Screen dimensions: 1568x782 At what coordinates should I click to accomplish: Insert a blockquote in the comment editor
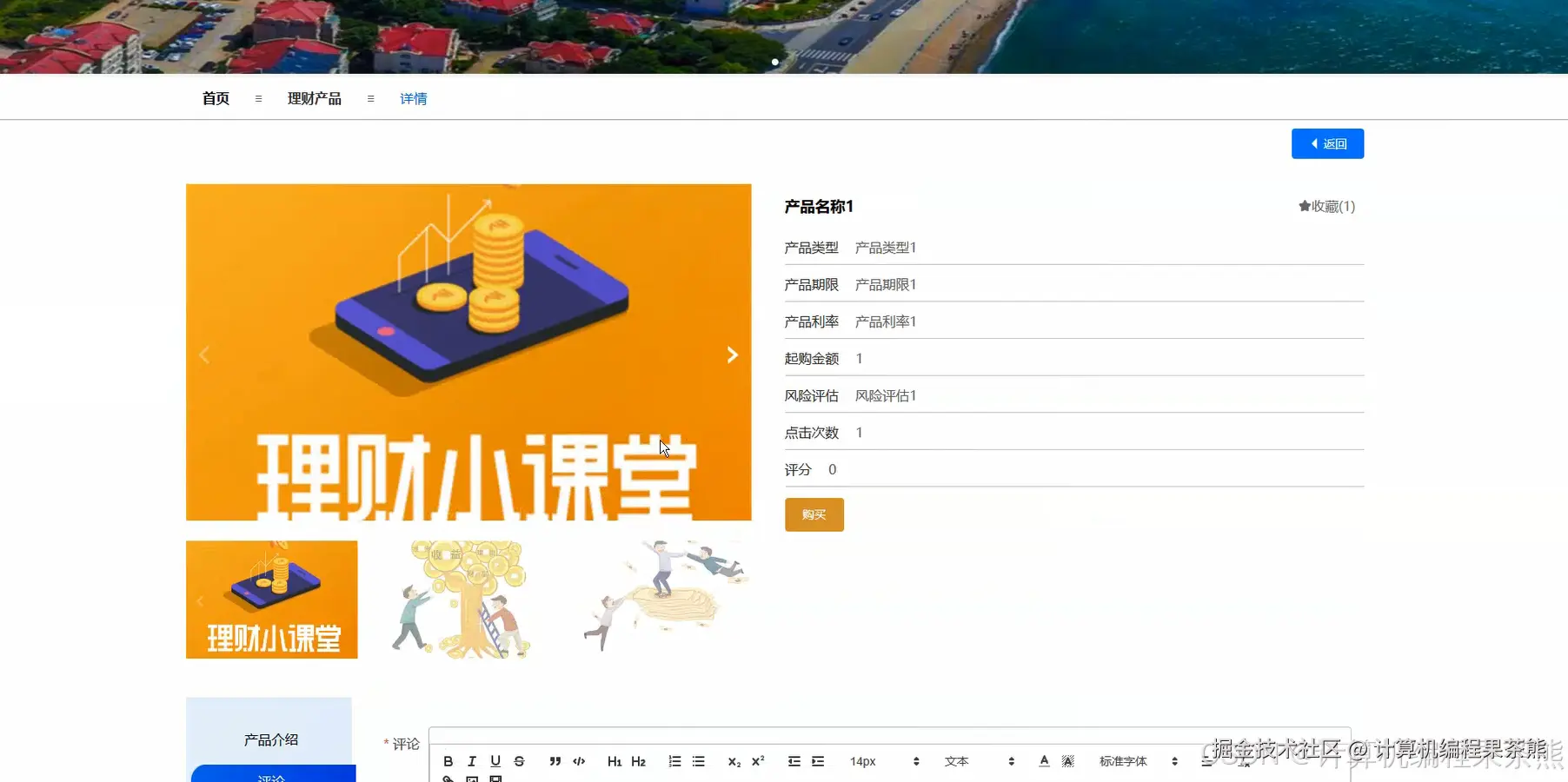pos(555,761)
